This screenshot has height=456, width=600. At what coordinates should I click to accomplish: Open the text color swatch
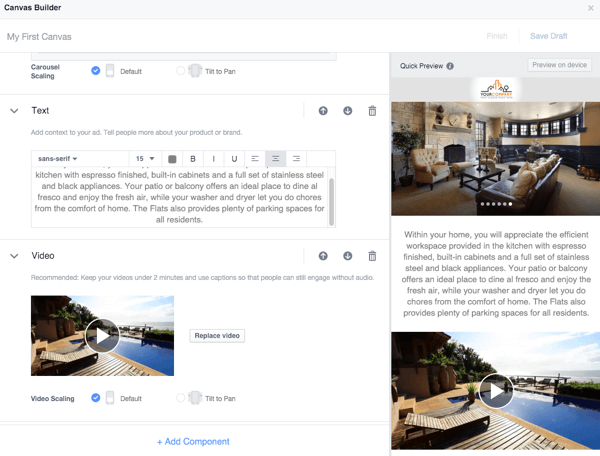point(172,159)
